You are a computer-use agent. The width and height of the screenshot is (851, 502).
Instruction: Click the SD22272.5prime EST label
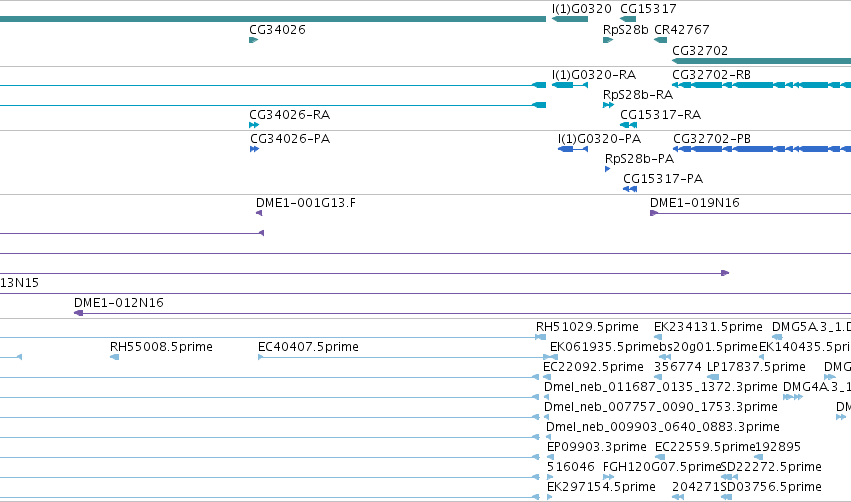(x=771, y=467)
